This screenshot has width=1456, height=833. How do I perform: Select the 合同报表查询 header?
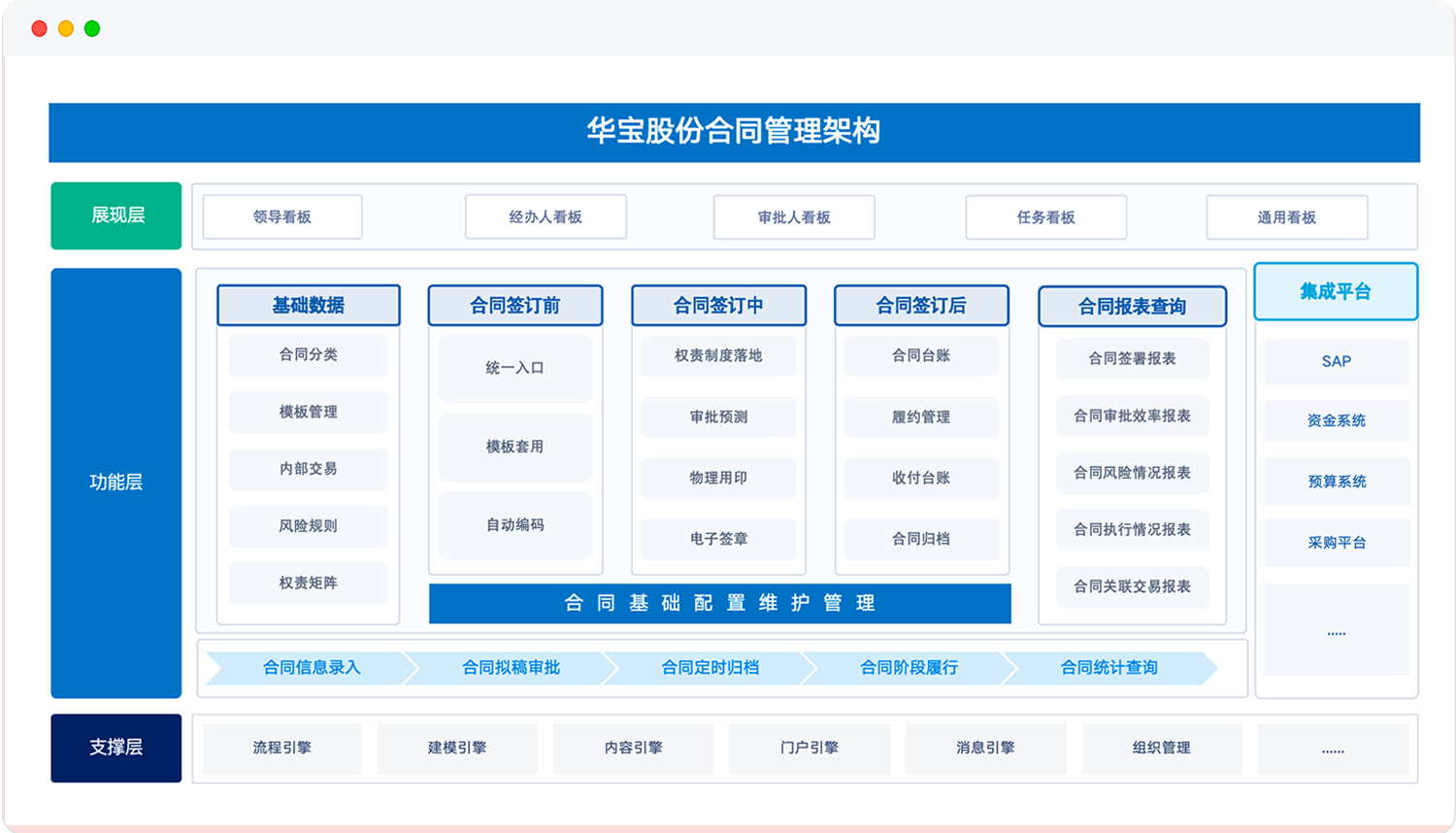1133,307
